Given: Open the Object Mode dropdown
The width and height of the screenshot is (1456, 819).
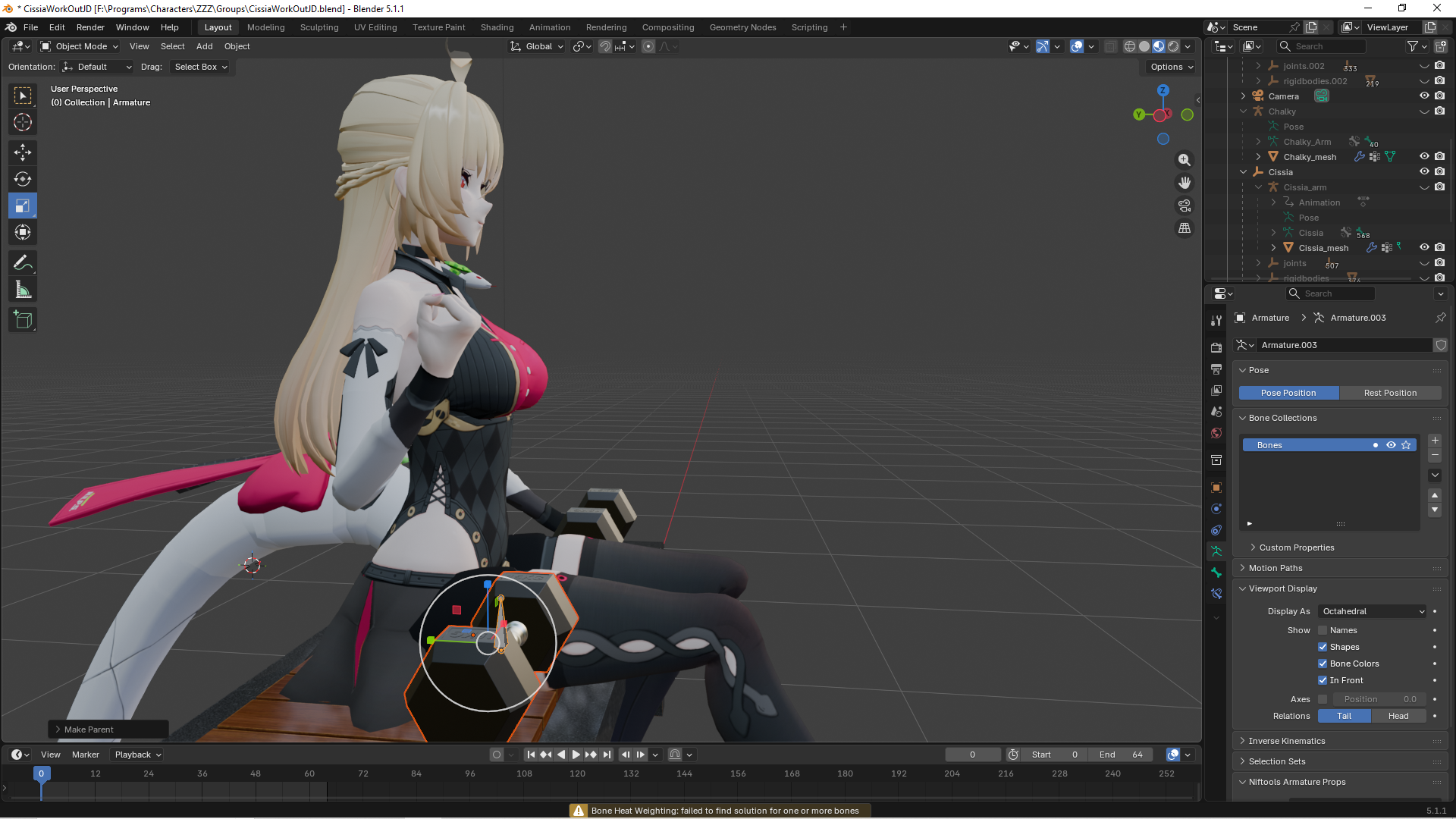Looking at the screenshot, I should [80, 46].
